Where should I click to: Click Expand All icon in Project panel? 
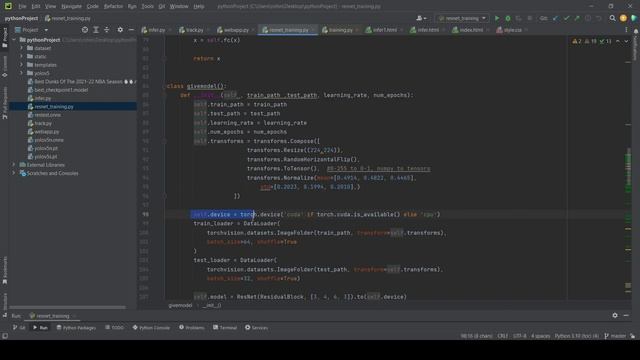coord(96,30)
